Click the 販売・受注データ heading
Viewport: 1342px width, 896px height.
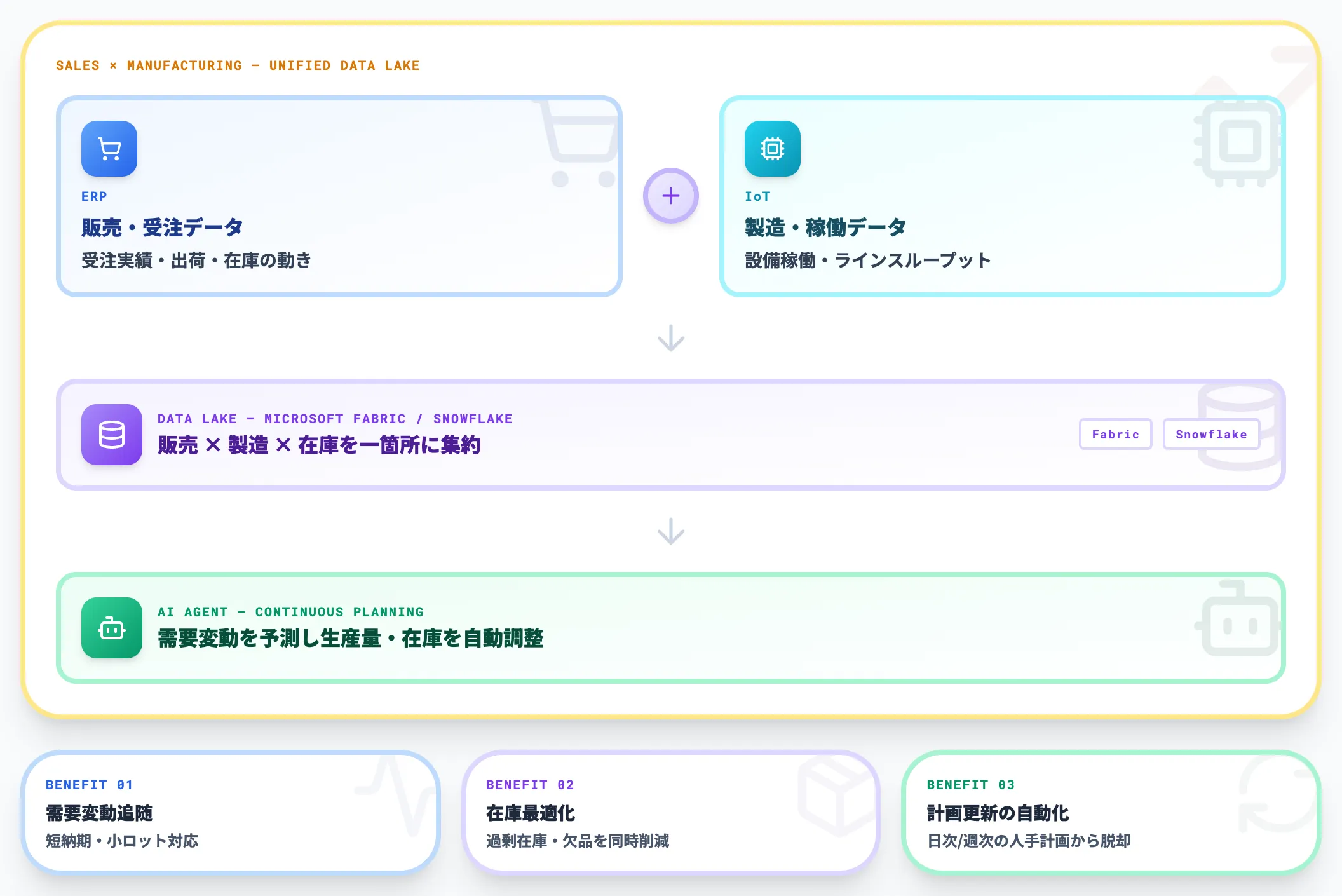pyautogui.click(x=162, y=227)
